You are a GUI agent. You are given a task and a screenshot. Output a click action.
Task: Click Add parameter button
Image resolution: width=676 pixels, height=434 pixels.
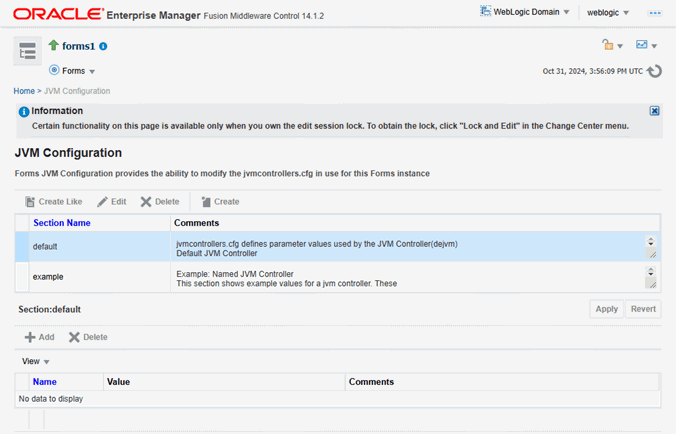click(x=40, y=337)
